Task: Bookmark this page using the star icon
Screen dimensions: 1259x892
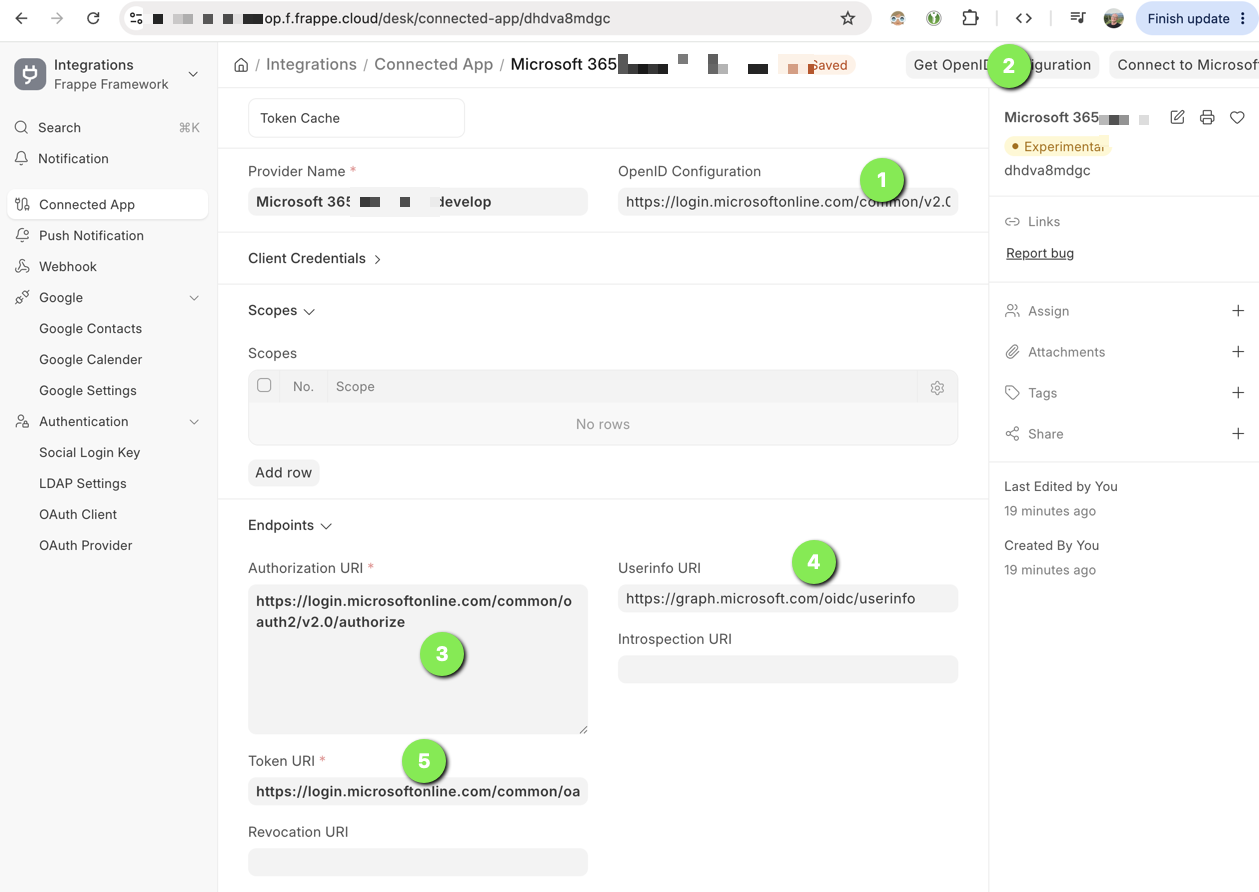Action: click(x=848, y=18)
